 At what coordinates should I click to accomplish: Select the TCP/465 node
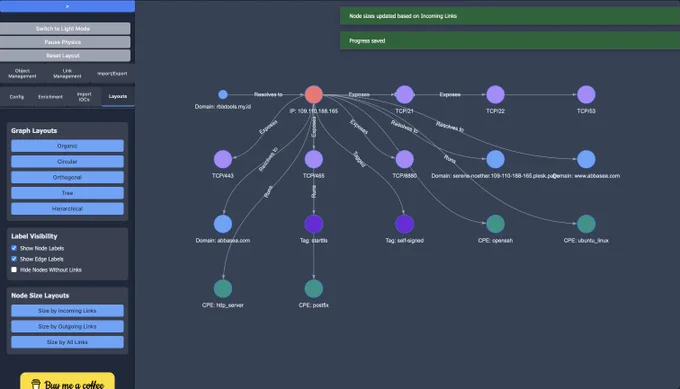coord(314,159)
